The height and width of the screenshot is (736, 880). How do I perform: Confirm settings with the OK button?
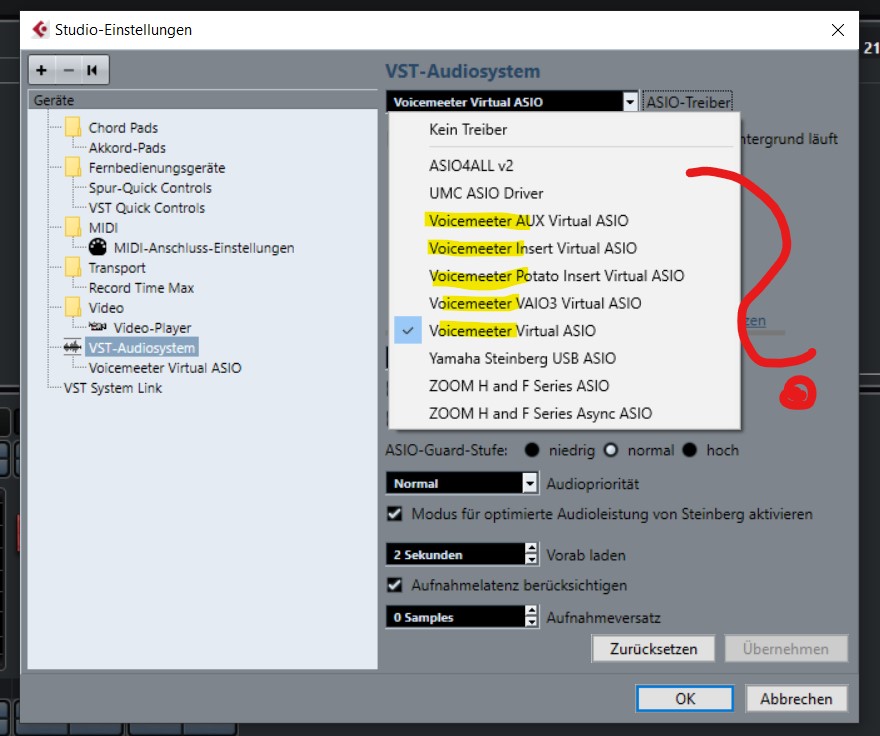tap(685, 699)
